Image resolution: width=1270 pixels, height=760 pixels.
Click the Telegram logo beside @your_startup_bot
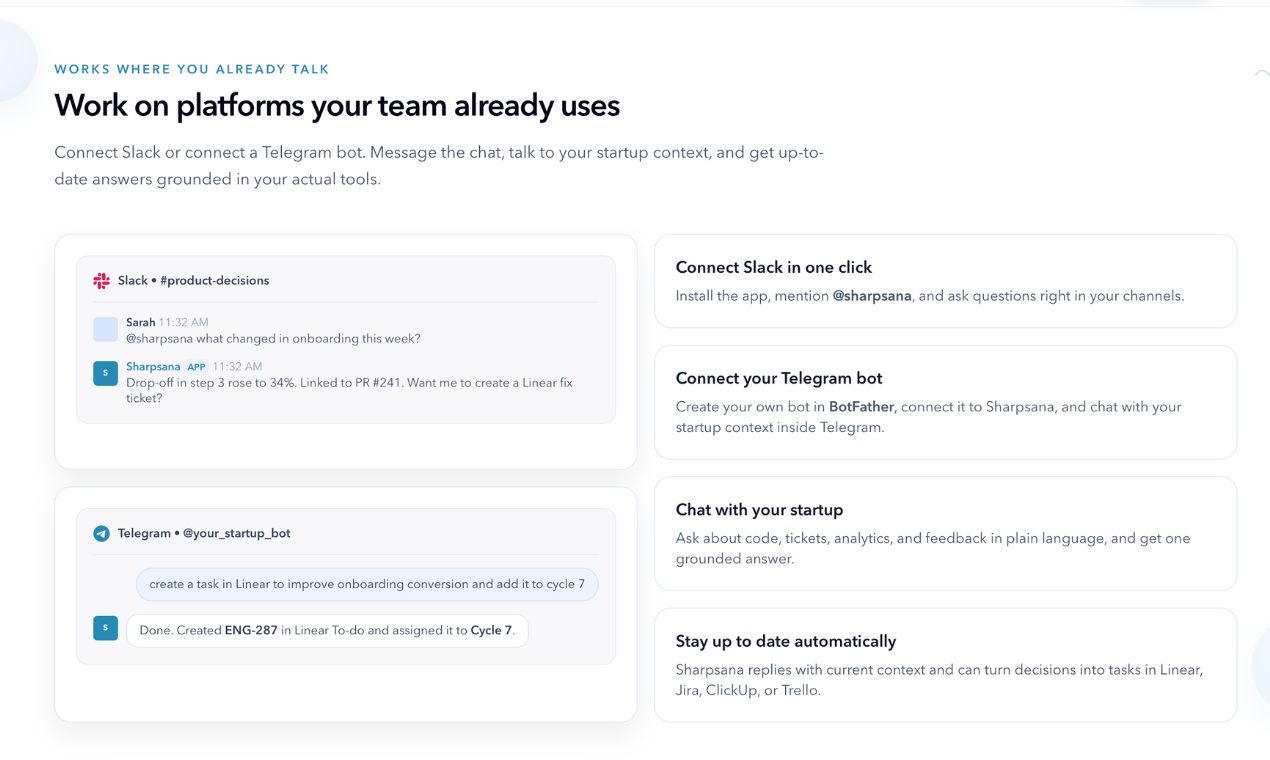click(101, 534)
